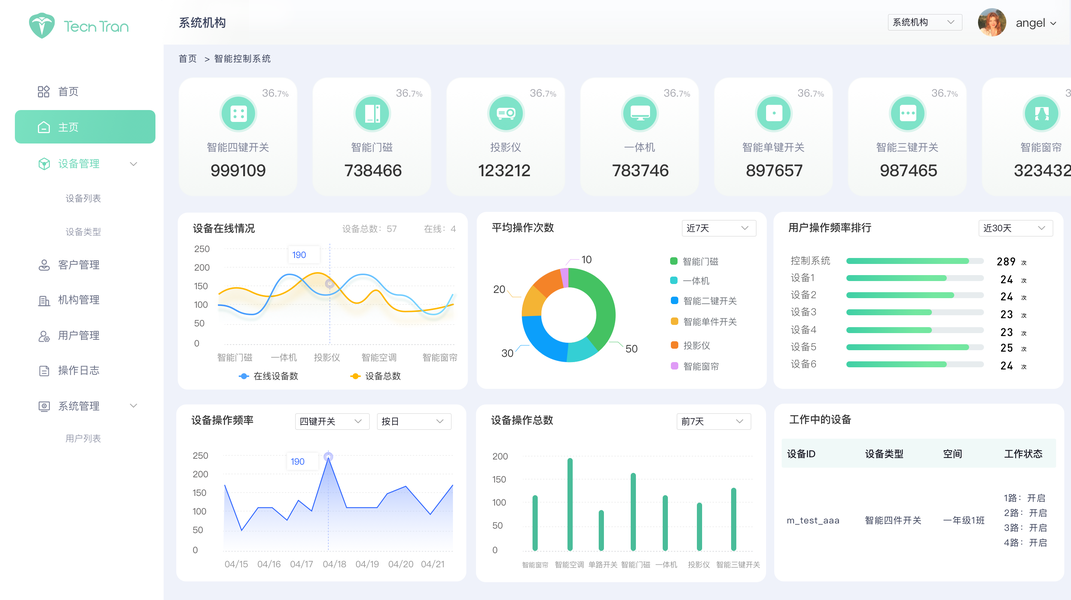This screenshot has width=1071, height=600.
Task: Click the 智能控制系统 breadcrumb
Action: coord(242,59)
